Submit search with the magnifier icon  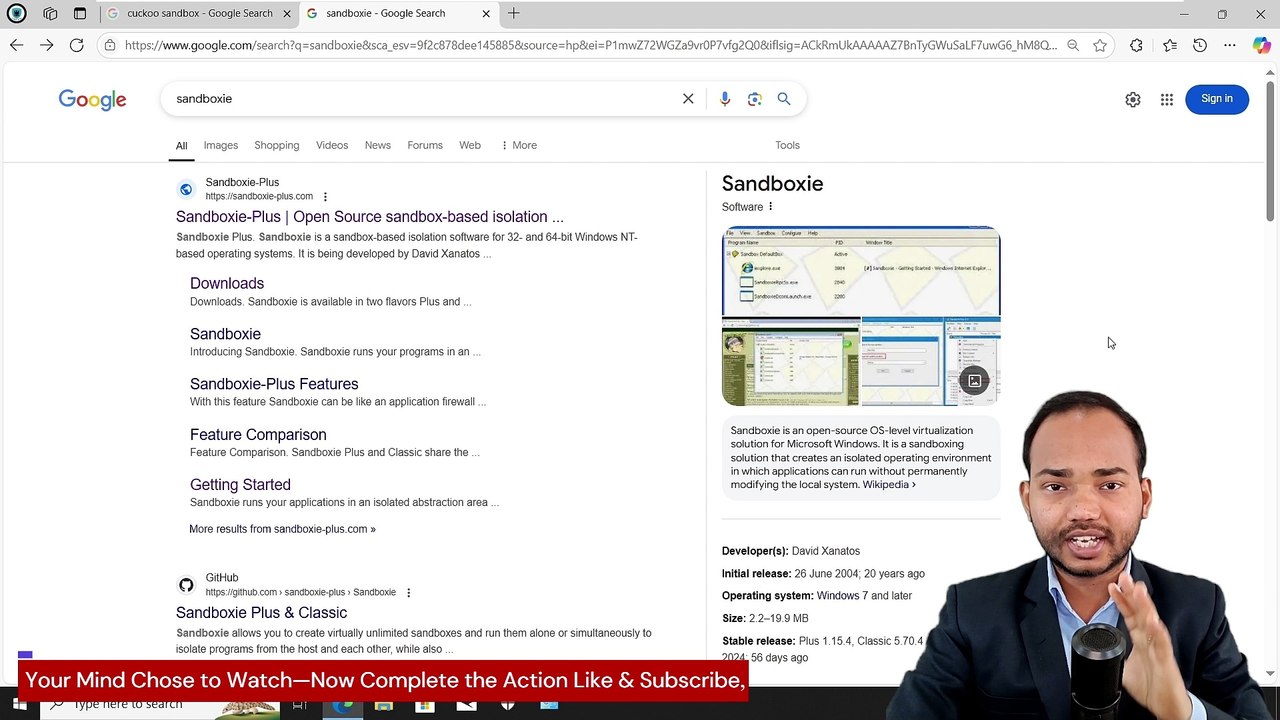coord(784,99)
